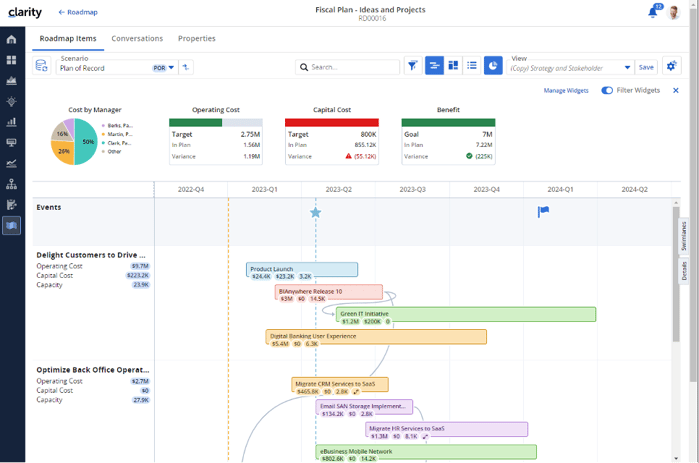This screenshot has height=463, width=699.
Task: Open the Scenario Plan of Record dropdown
Action: tap(171, 68)
